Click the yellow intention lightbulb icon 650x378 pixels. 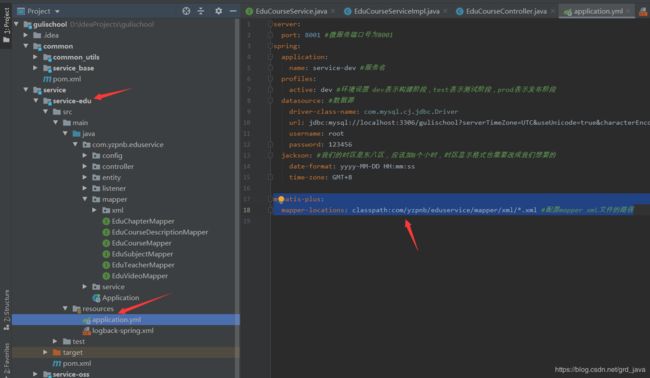pyautogui.click(x=281, y=199)
